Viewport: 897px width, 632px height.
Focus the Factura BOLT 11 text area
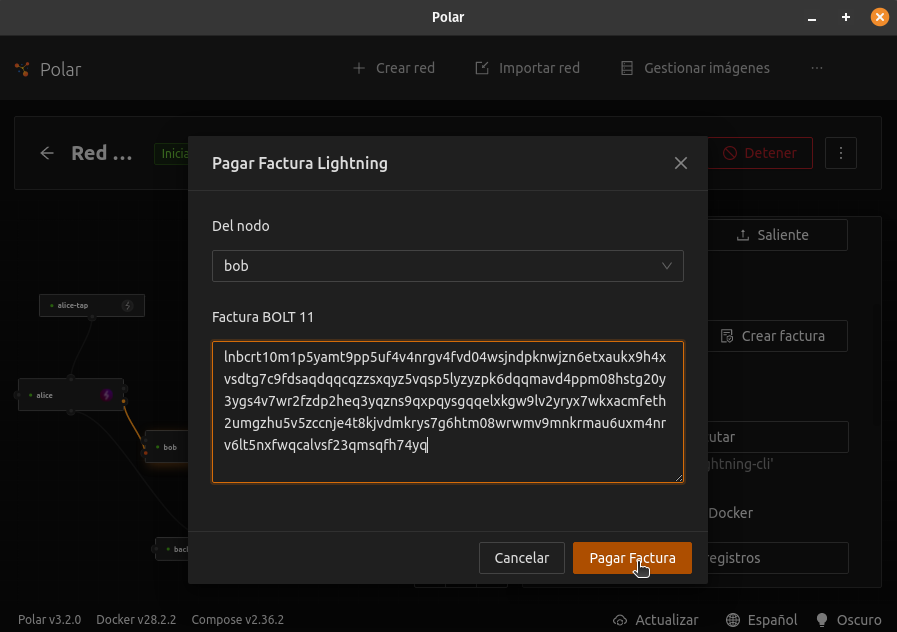pos(447,411)
